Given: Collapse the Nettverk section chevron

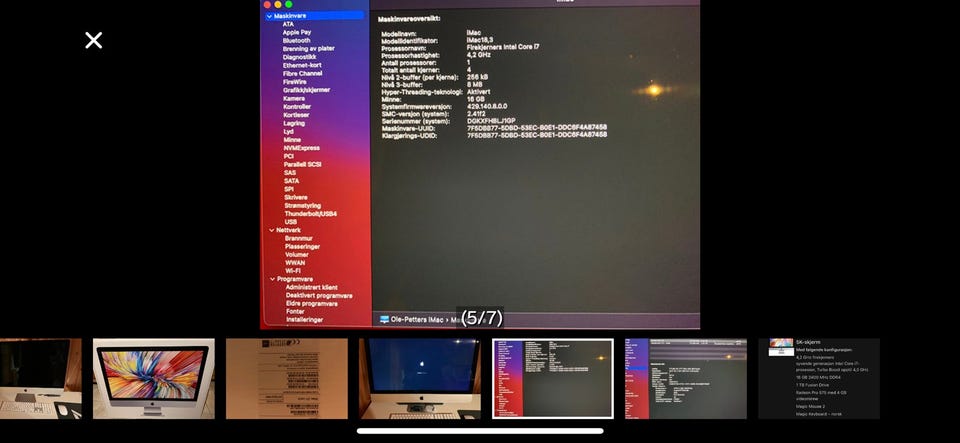Looking at the screenshot, I should pyautogui.click(x=272, y=230).
